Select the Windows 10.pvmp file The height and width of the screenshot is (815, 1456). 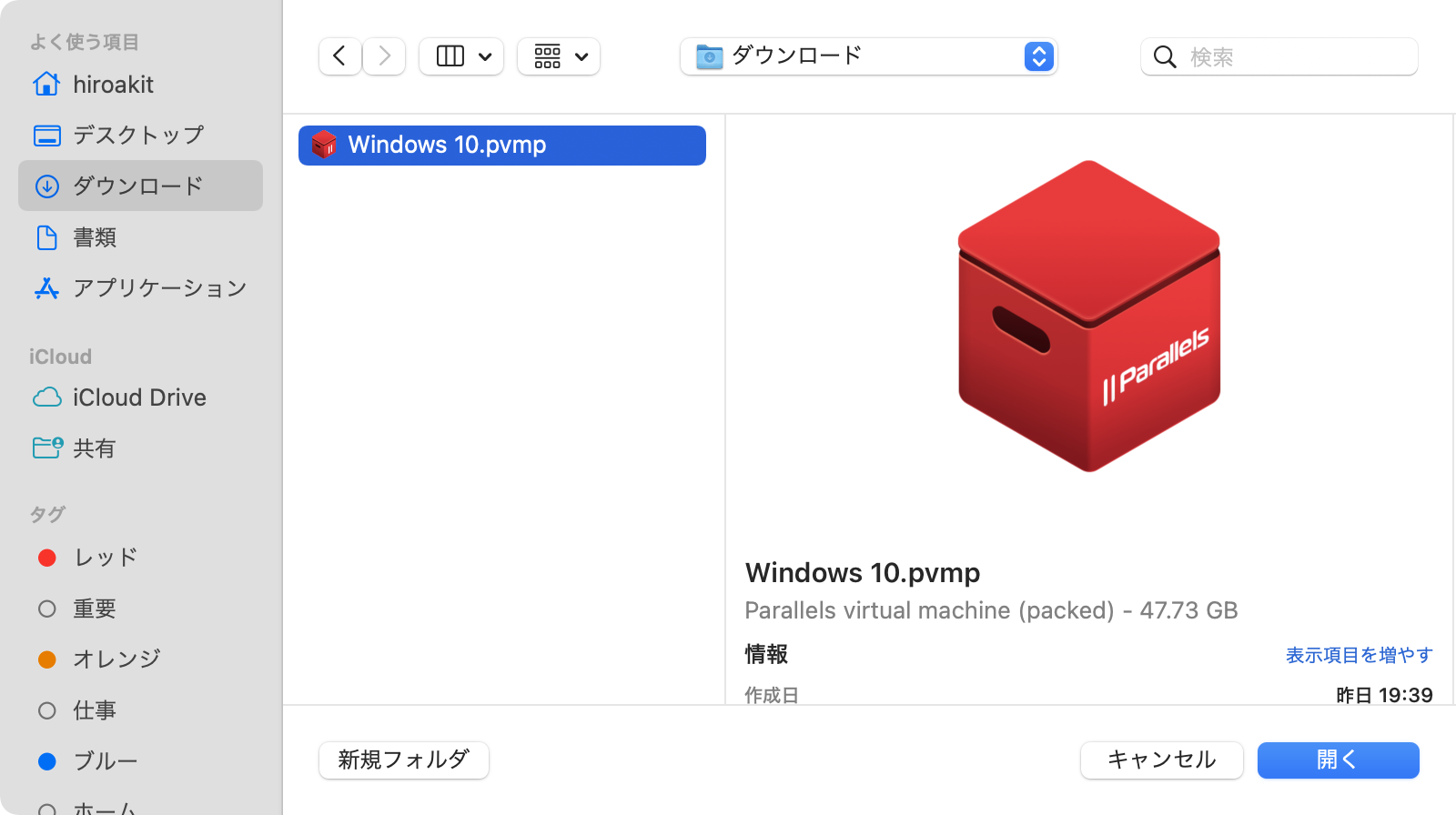point(501,146)
